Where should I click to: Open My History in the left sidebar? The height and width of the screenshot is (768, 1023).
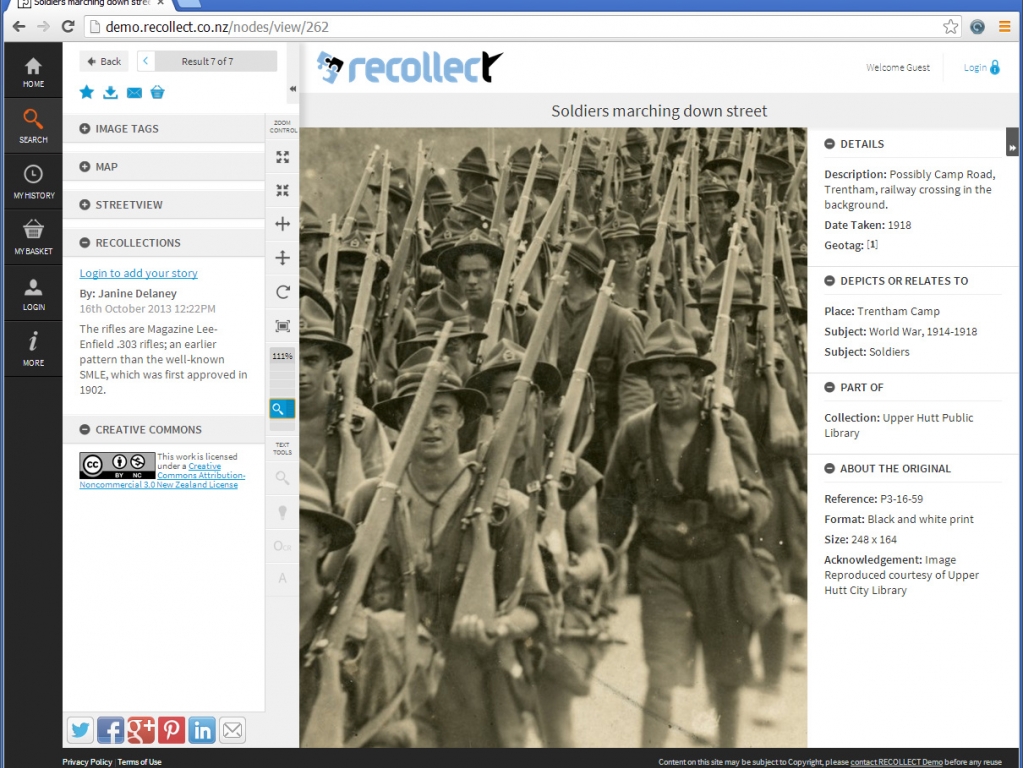pos(33,181)
